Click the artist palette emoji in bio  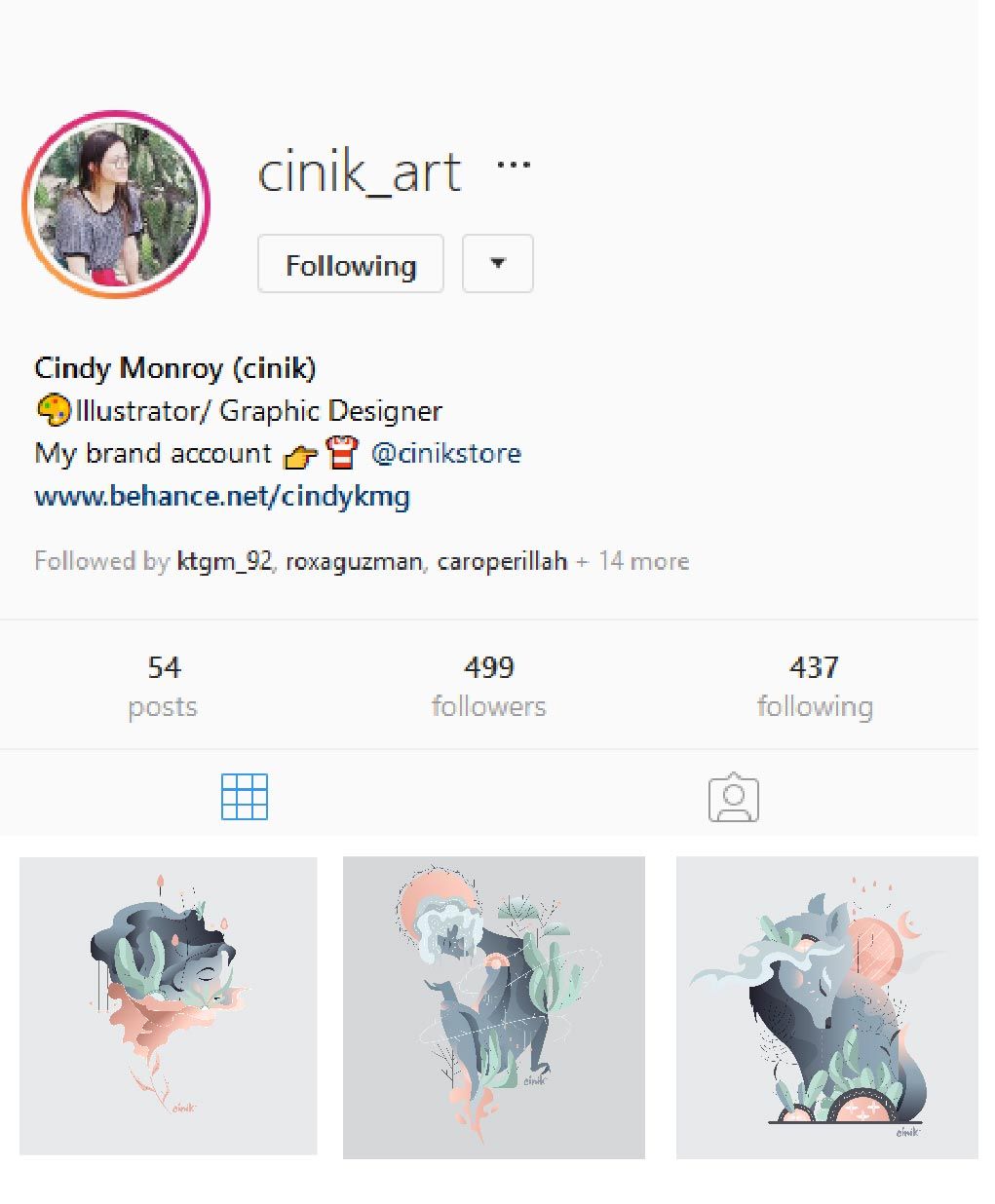tap(53, 410)
